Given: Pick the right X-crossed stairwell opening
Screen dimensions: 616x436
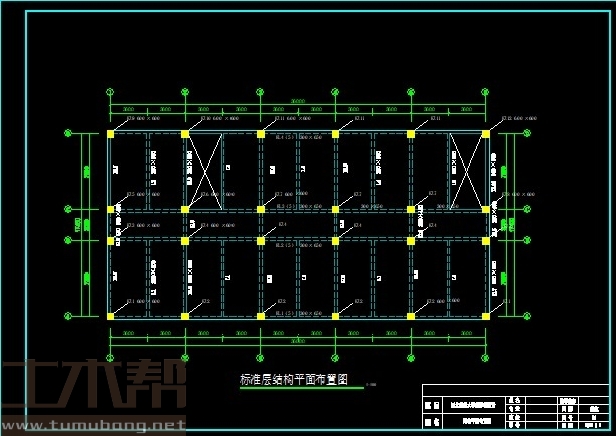Looking at the screenshot, I should [467, 170].
